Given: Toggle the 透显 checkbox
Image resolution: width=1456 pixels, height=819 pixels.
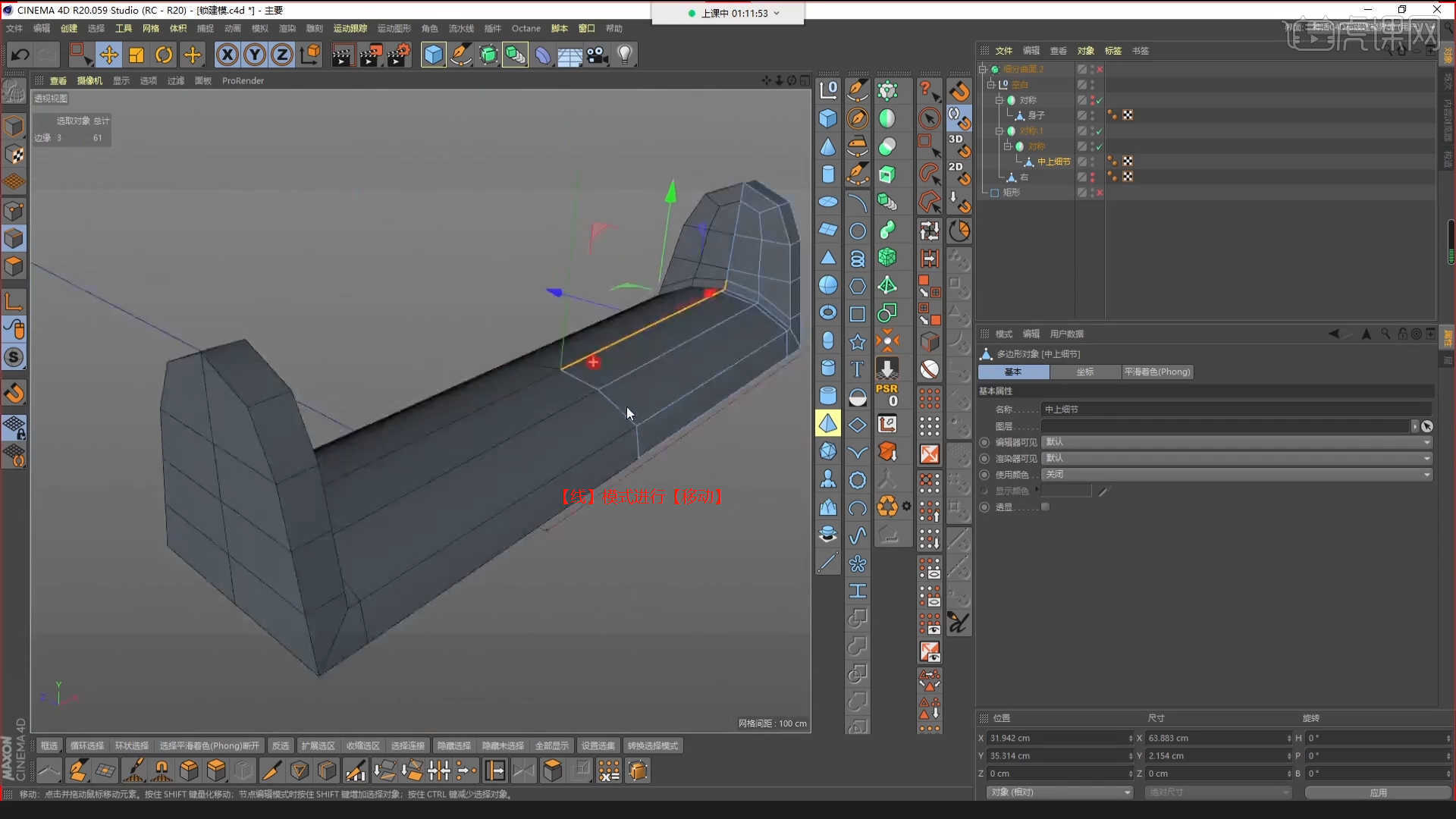Looking at the screenshot, I should (1045, 507).
